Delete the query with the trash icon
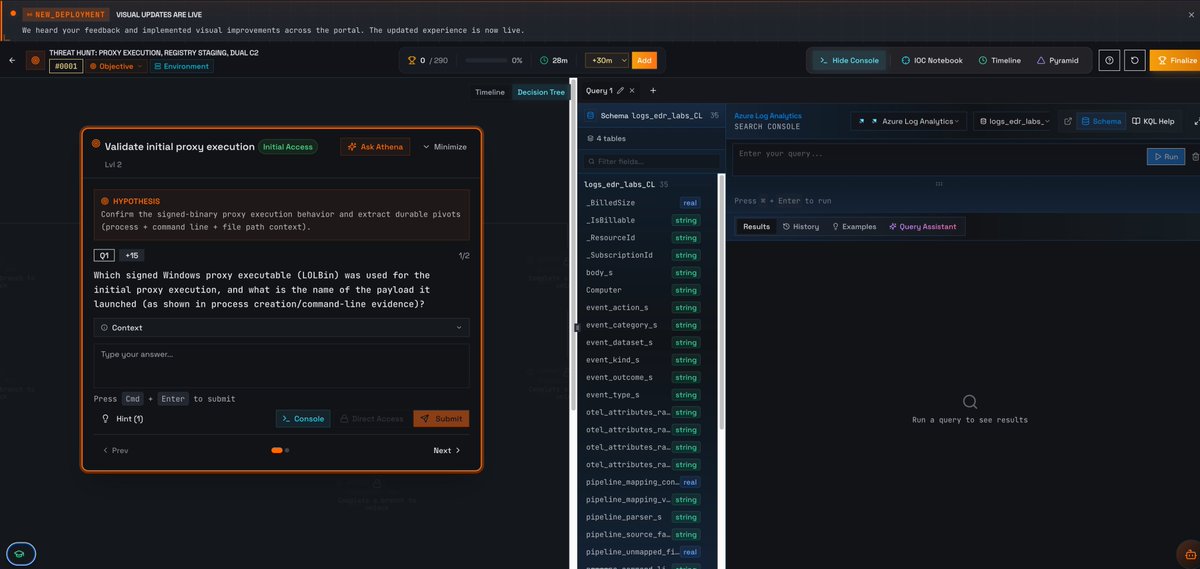The image size is (1200, 569). [x=1196, y=156]
